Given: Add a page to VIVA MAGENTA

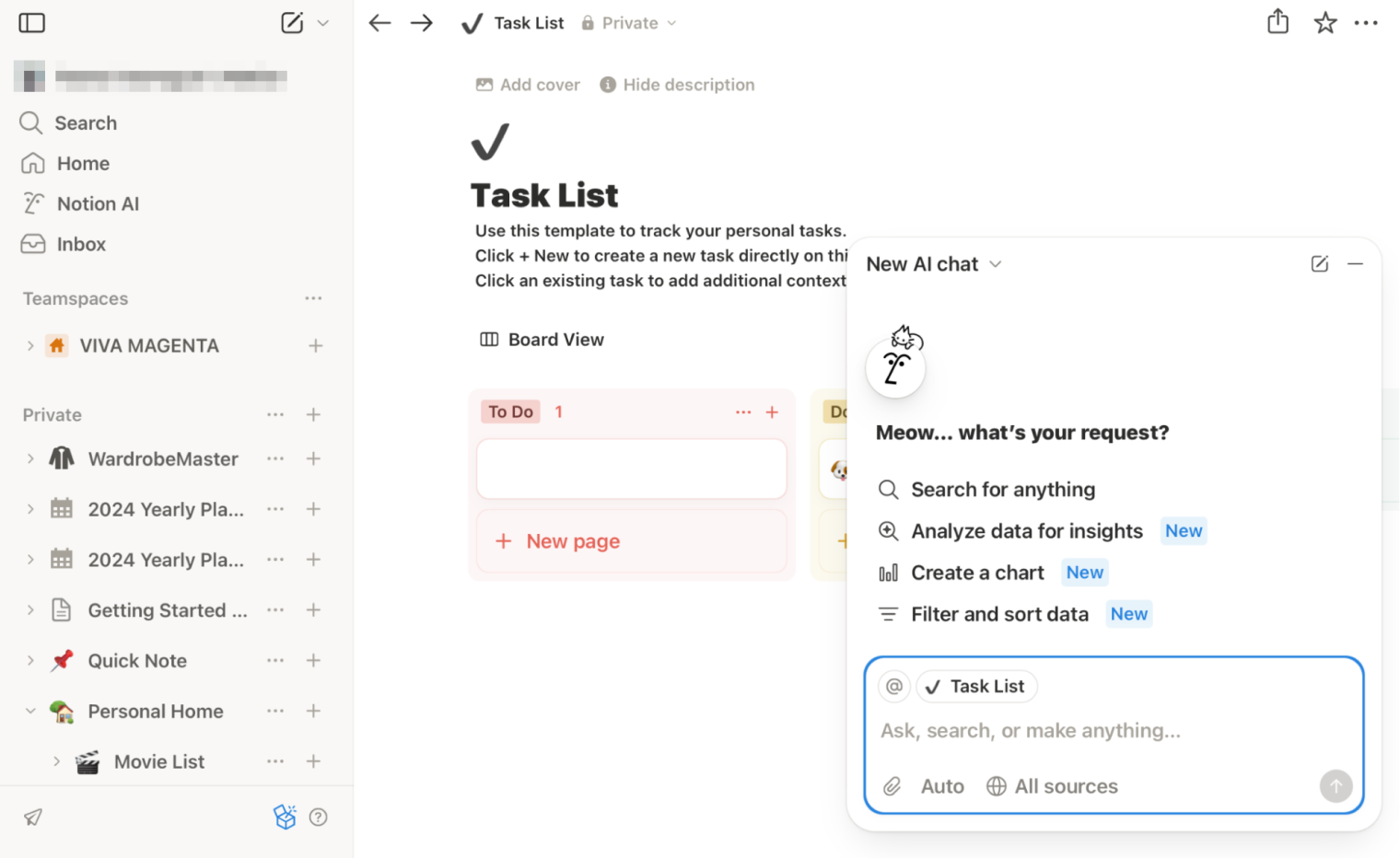Looking at the screenshot, I should [x=316, y=346].
